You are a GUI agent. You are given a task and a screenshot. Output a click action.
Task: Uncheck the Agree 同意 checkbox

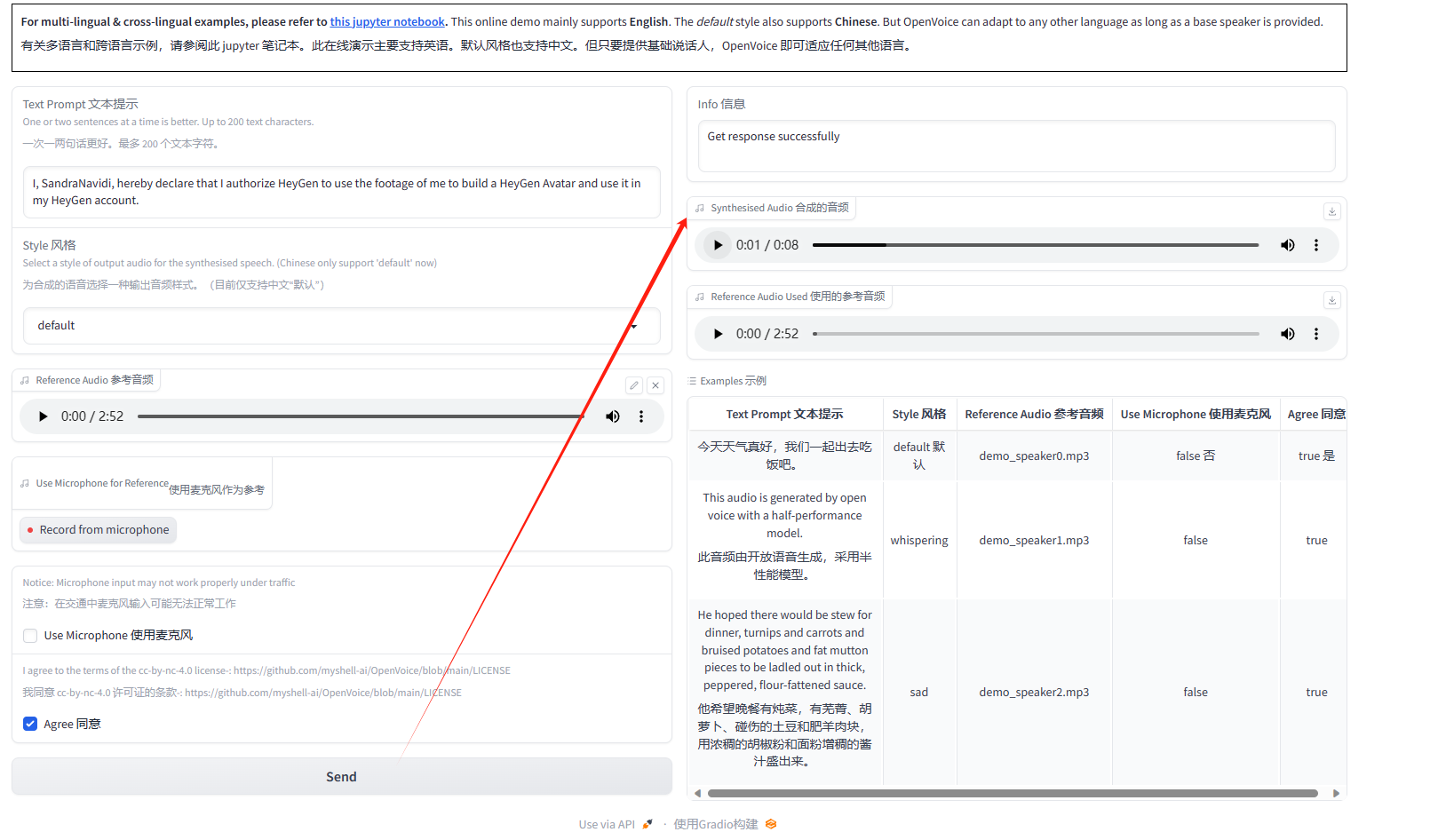(30, 724)
